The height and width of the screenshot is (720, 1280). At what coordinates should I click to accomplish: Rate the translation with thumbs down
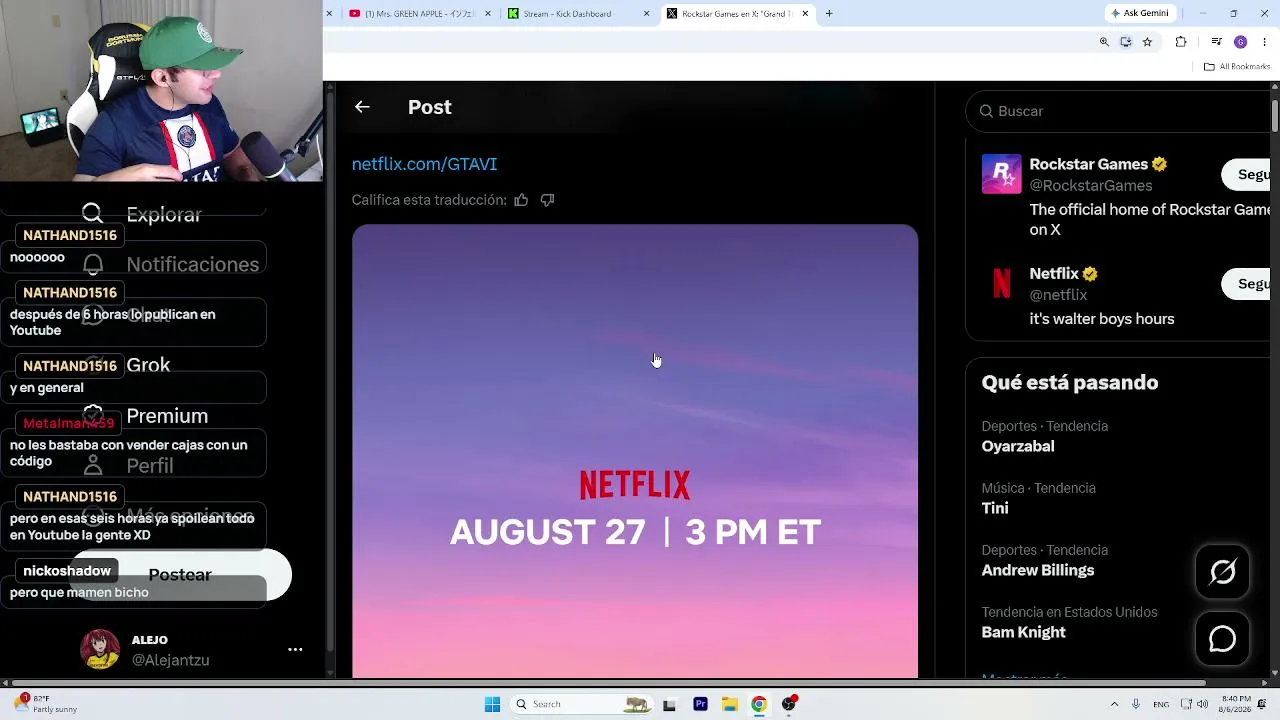coord(547,200)
